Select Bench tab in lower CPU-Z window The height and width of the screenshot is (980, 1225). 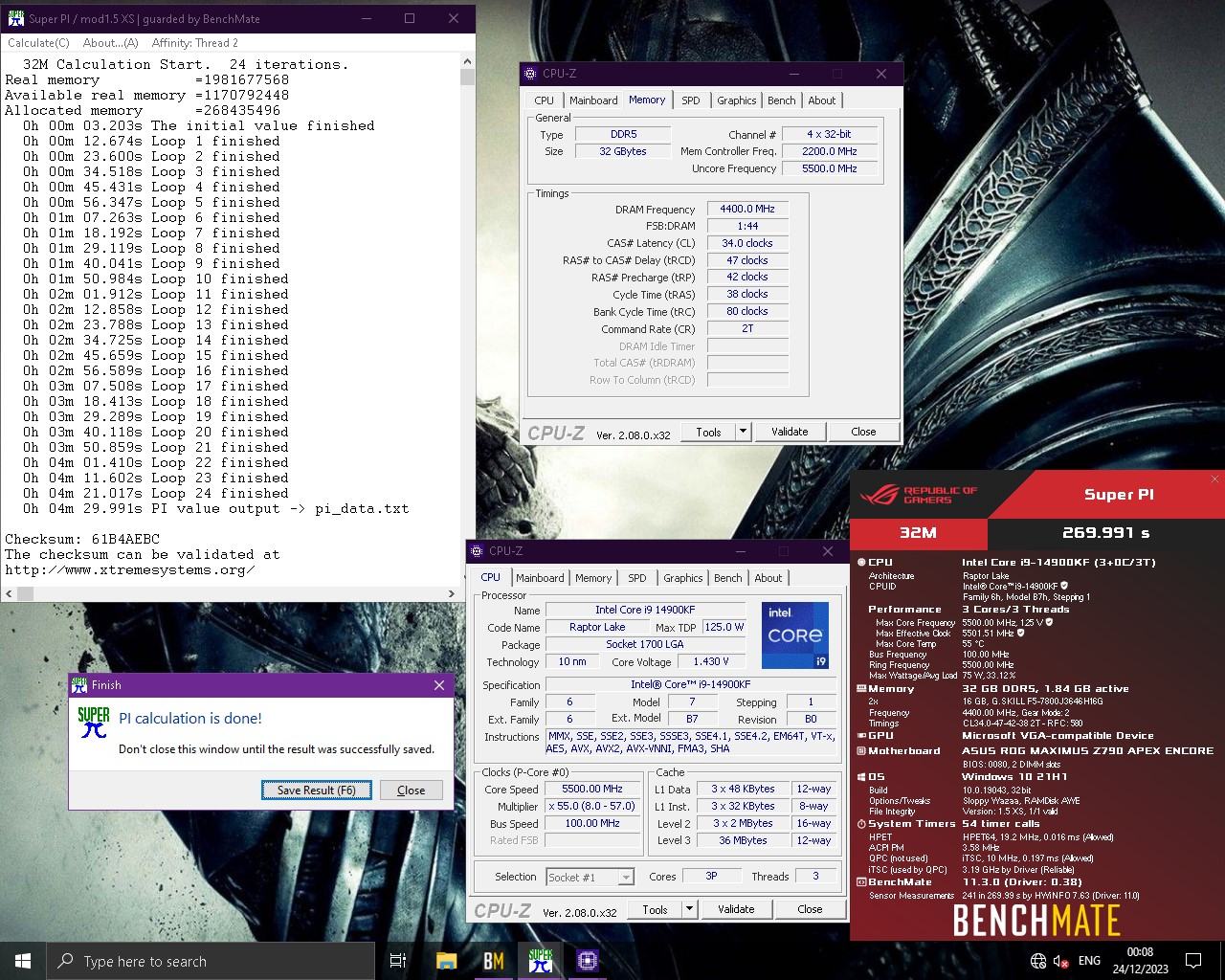pyautogui.click(x=728, y=578)
